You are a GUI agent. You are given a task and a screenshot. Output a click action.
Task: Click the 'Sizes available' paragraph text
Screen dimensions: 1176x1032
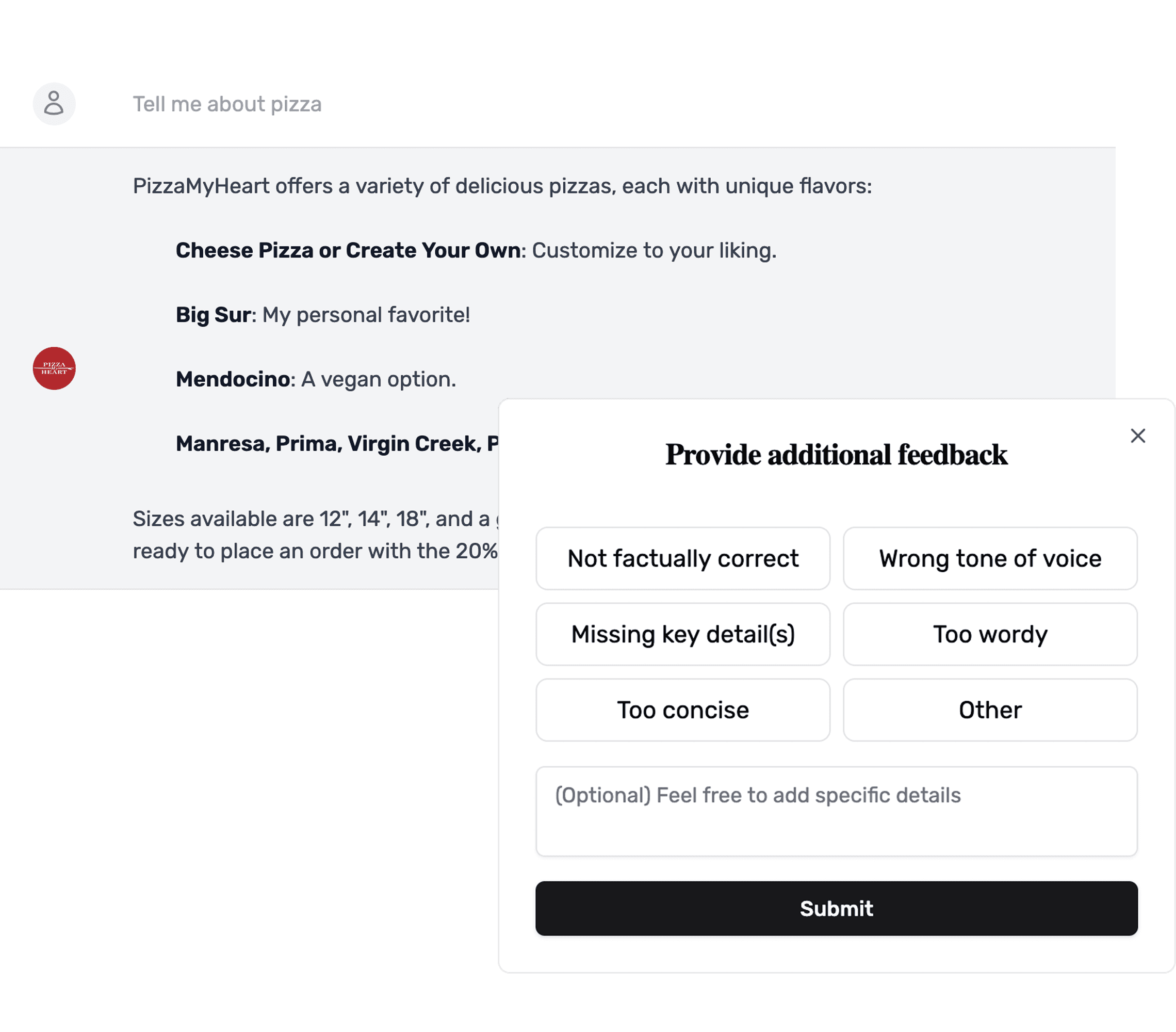coord(315,535)
